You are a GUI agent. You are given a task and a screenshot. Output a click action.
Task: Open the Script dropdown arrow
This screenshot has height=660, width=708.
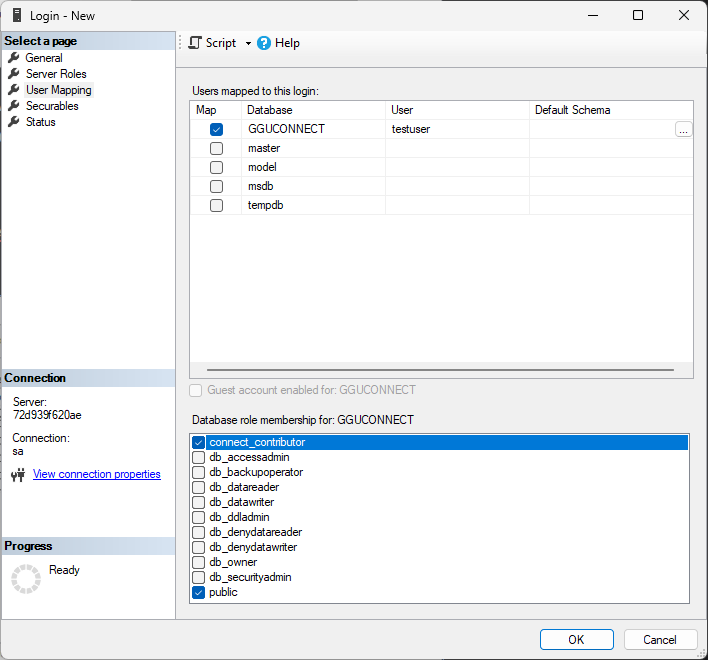point(248,44)
